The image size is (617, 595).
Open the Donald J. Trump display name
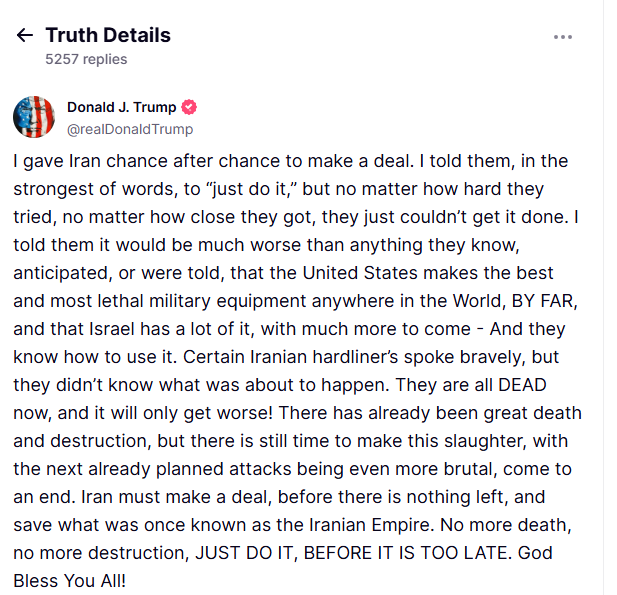point(122,107)
